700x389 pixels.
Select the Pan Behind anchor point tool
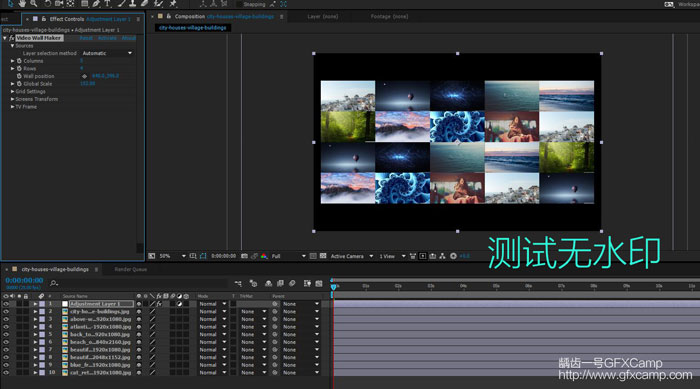click(70, 4)
